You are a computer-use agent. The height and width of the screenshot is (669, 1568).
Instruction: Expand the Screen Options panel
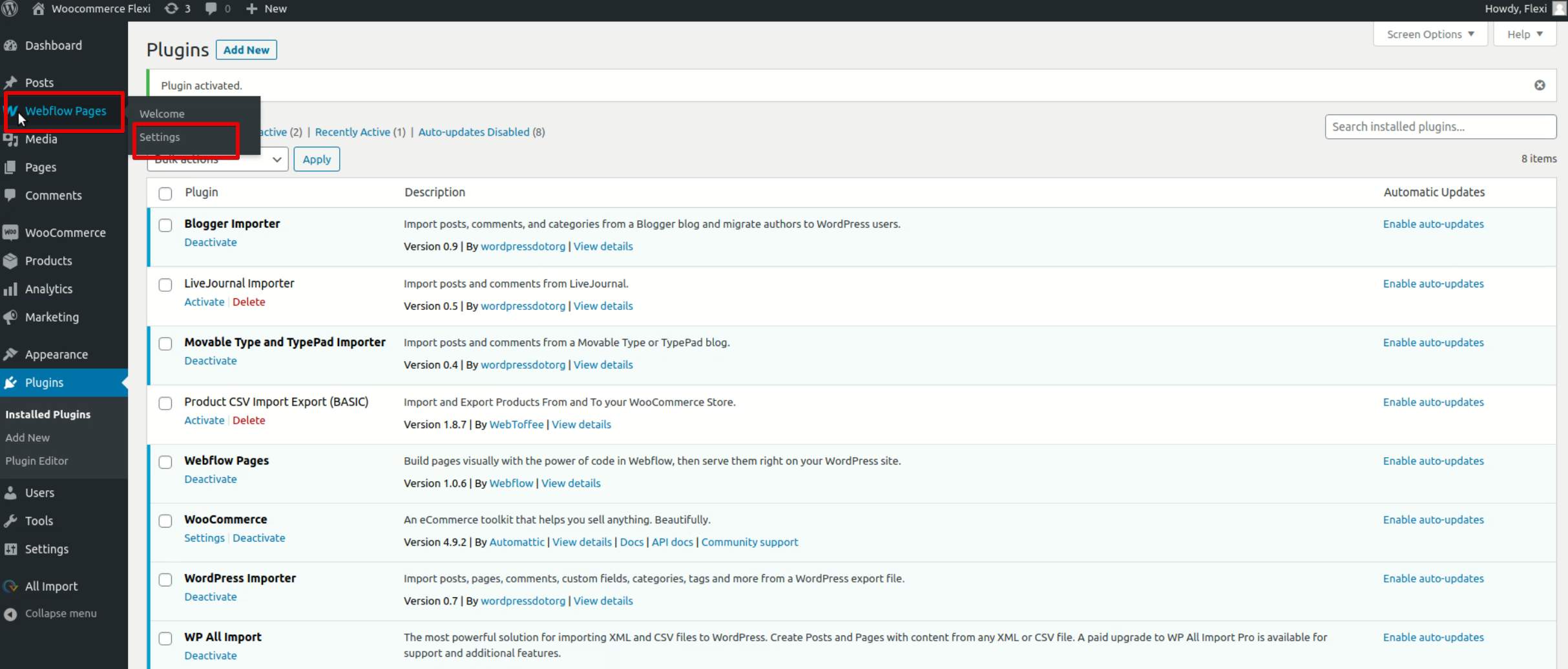coord(1430,34)
